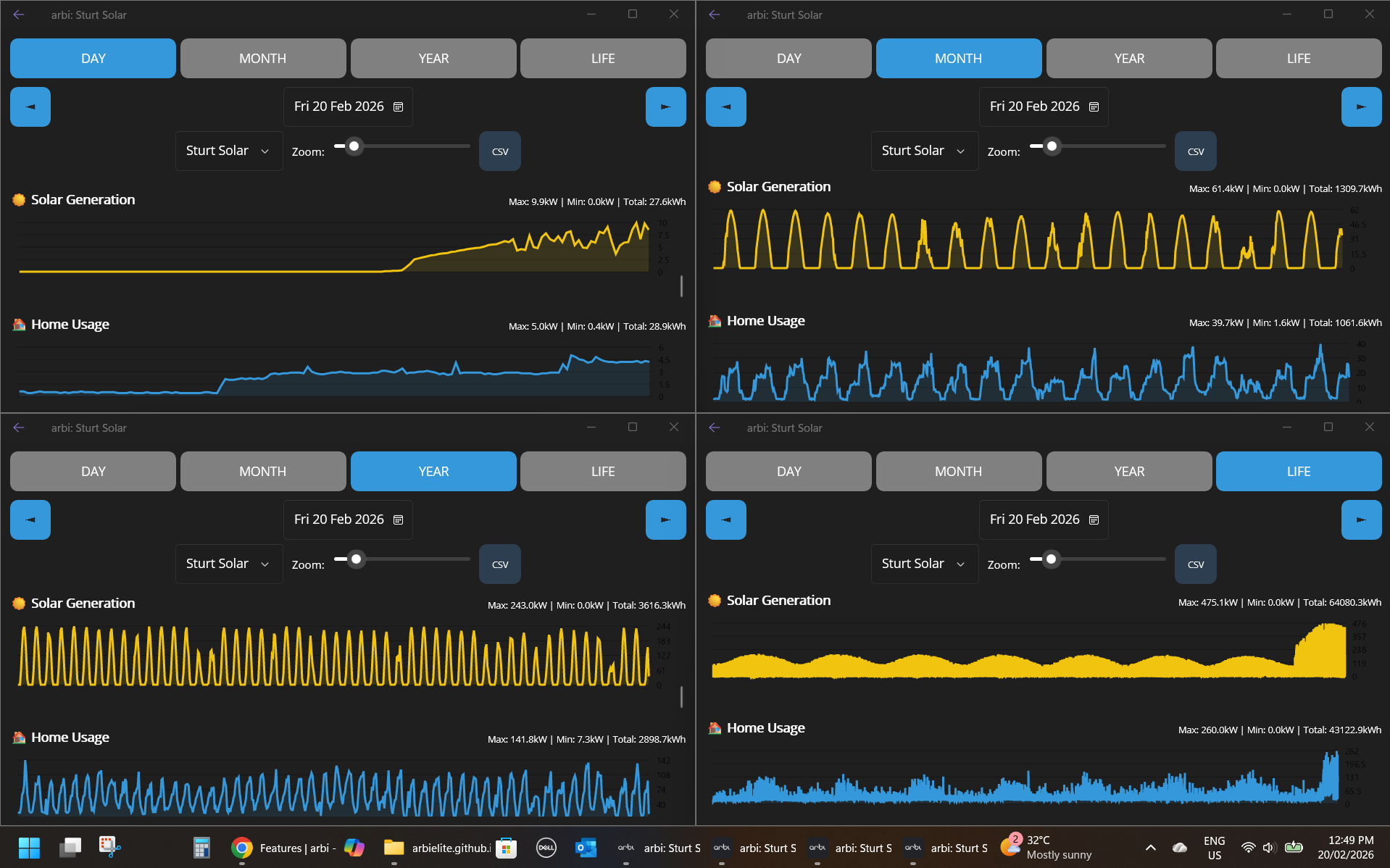The image size is (1390, 868).
Task: Select LIFE tab in bottom-right window
Action: [x=1299, y=471]
